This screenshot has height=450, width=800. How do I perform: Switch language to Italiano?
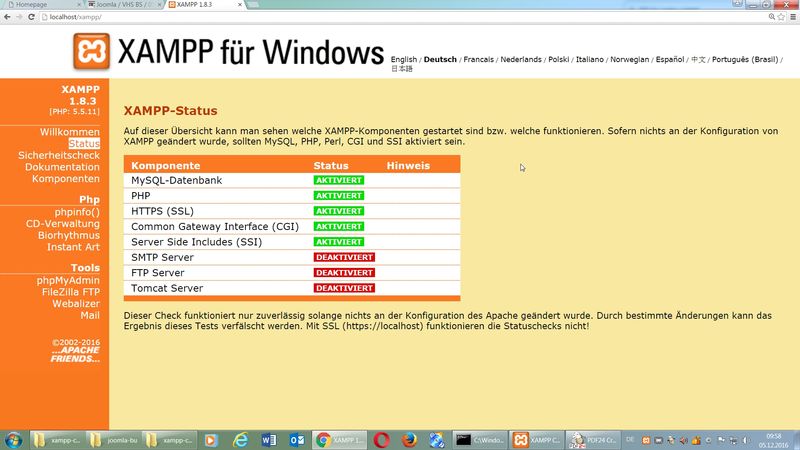589,60
